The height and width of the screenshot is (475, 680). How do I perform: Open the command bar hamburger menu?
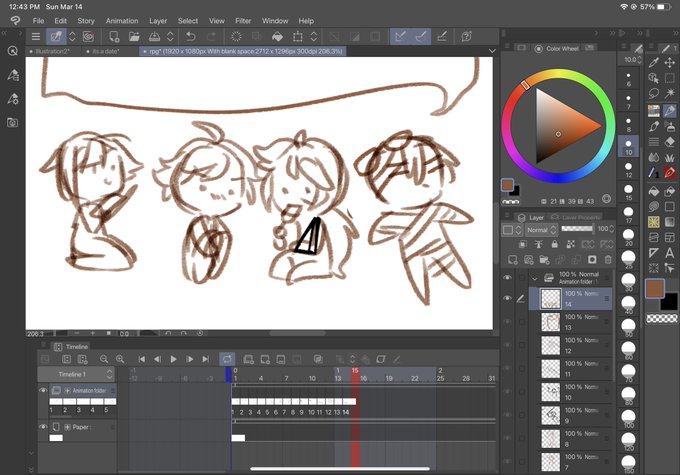(36, 37)
